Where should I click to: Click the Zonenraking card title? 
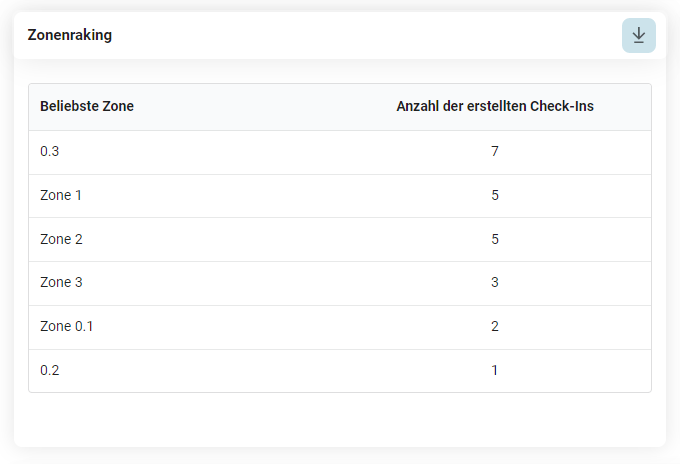(70, 35)
